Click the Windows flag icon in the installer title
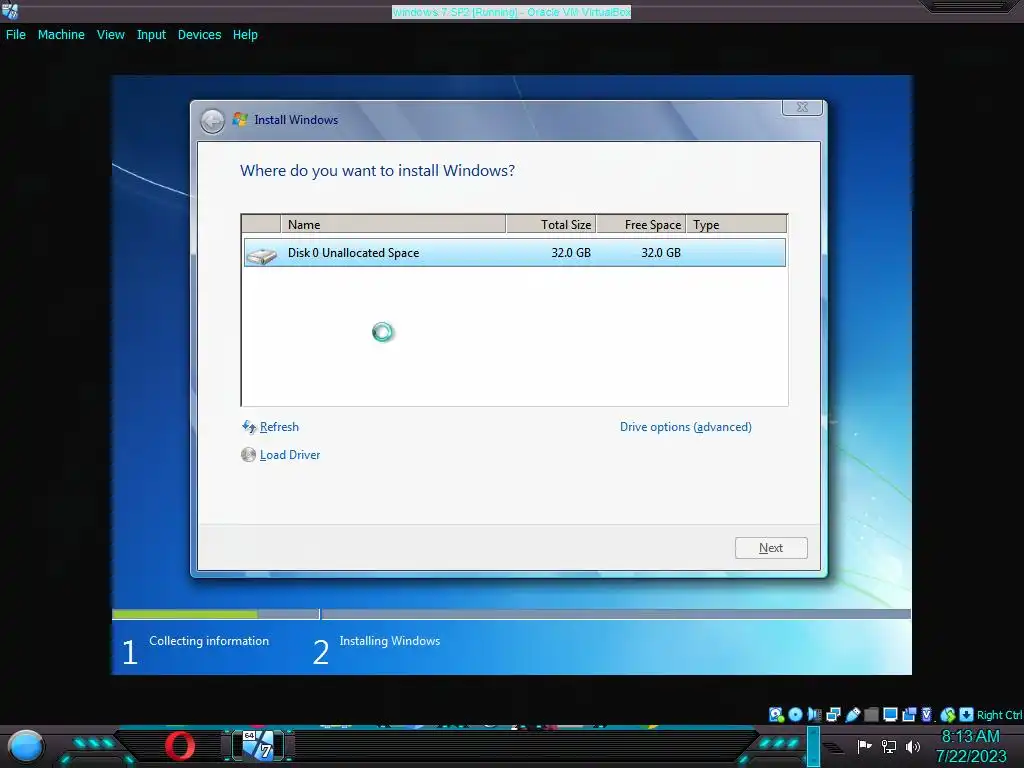 click(240, 120)
